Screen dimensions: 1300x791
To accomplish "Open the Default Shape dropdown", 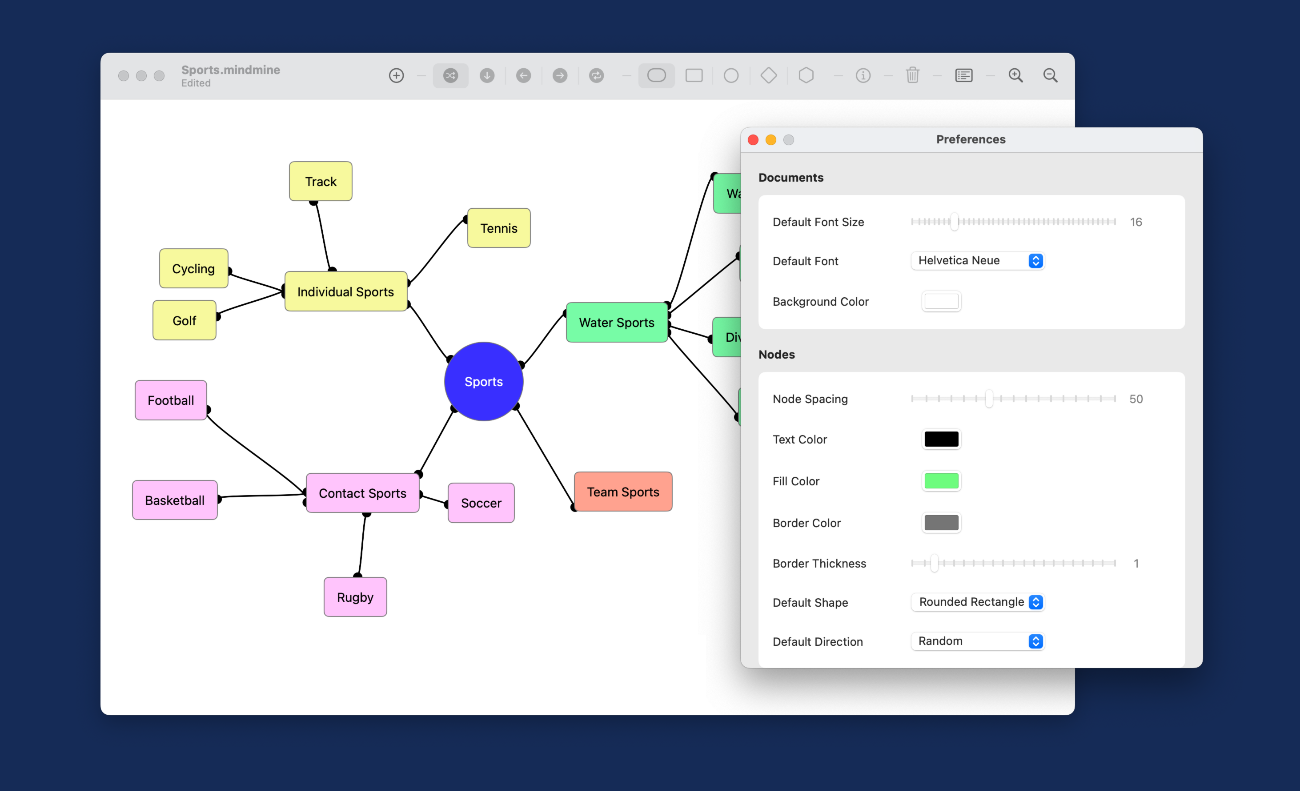I will point(977,602).
